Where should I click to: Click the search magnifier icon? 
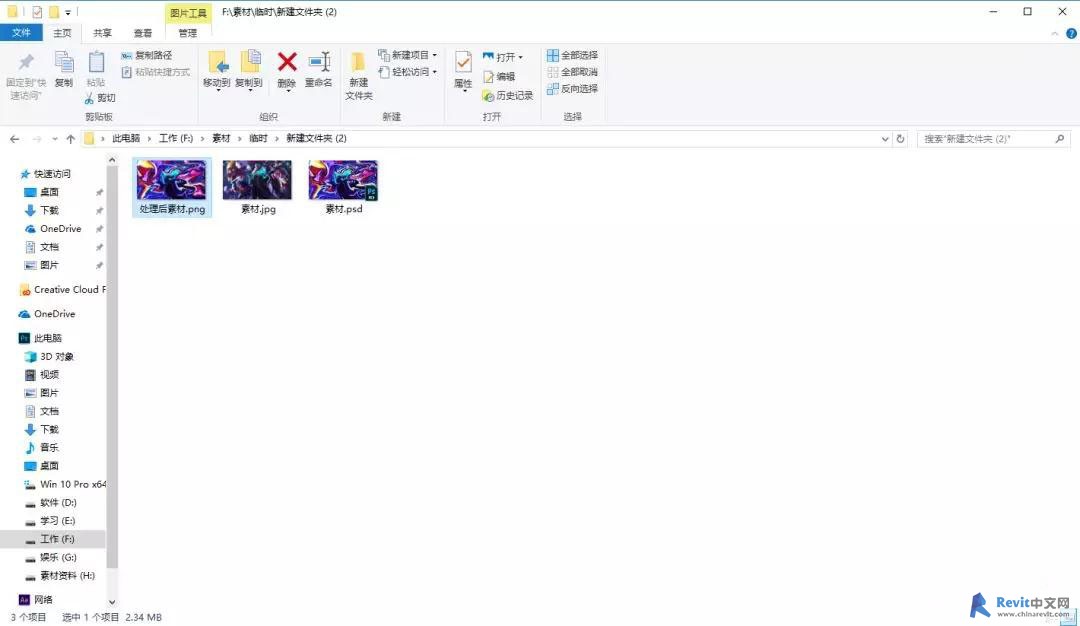tap(1059, 138)
